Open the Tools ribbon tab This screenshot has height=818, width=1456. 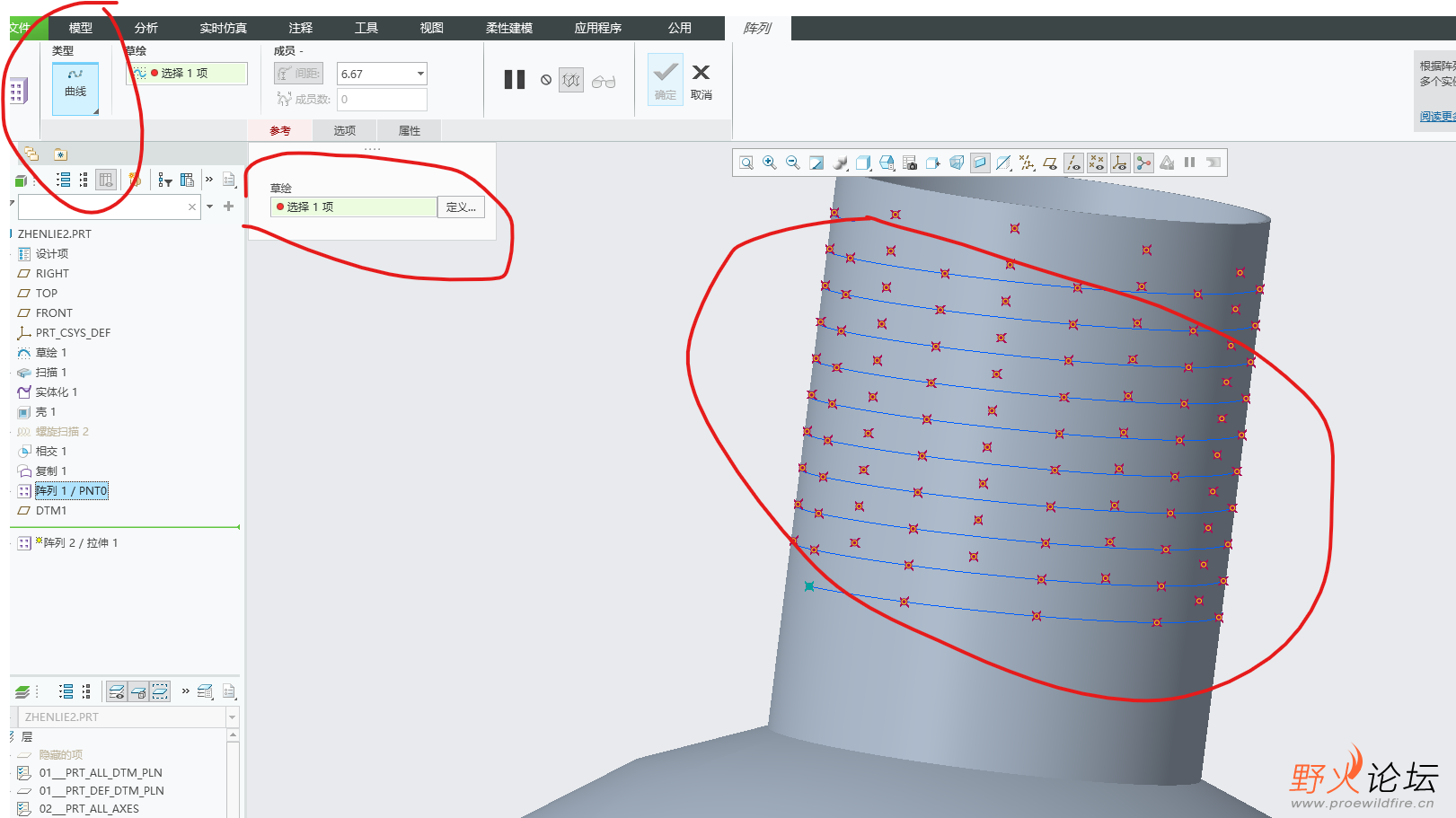[366, 28]
